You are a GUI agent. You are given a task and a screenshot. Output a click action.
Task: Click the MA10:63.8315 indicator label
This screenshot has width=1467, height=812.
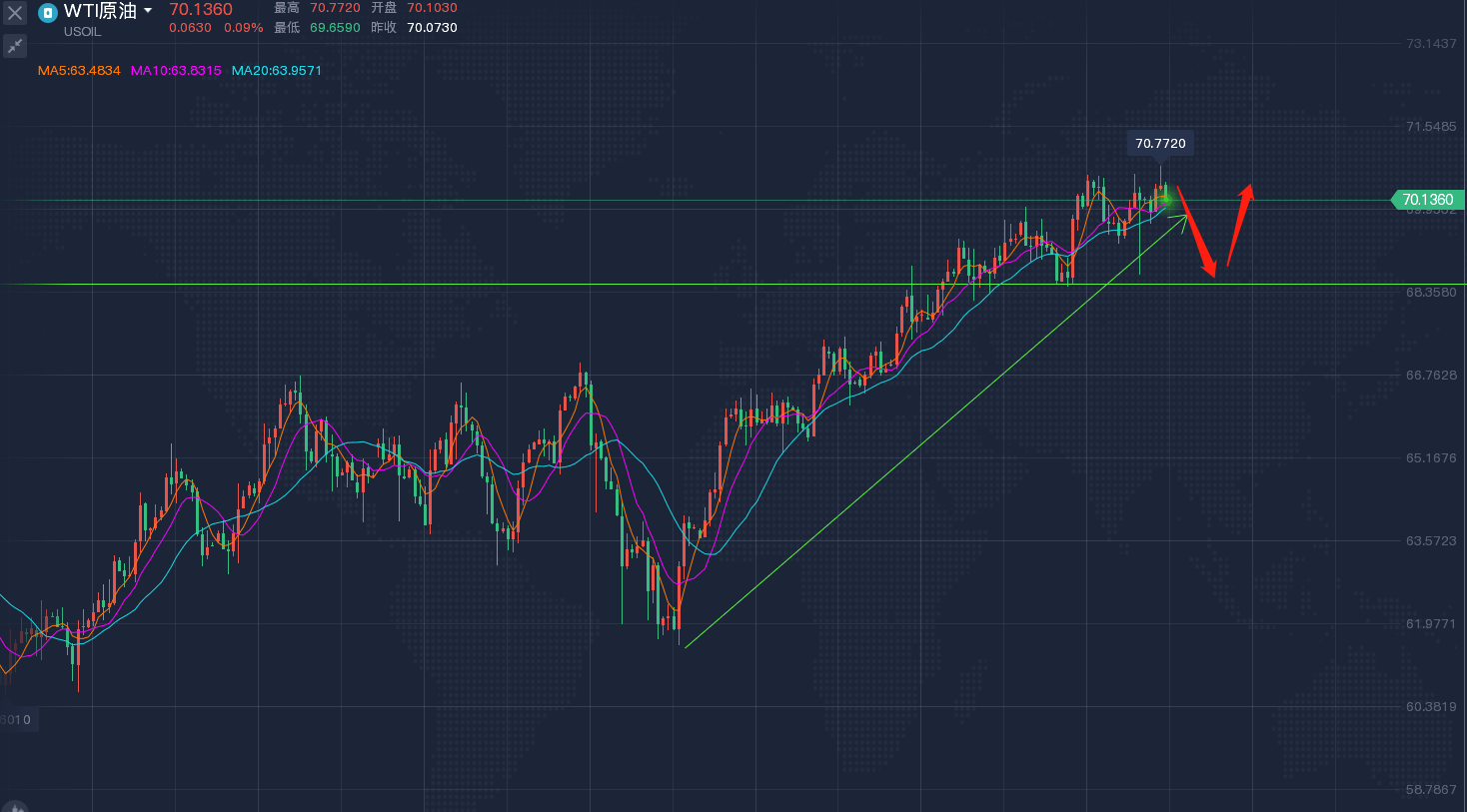[x=176, y=71]
